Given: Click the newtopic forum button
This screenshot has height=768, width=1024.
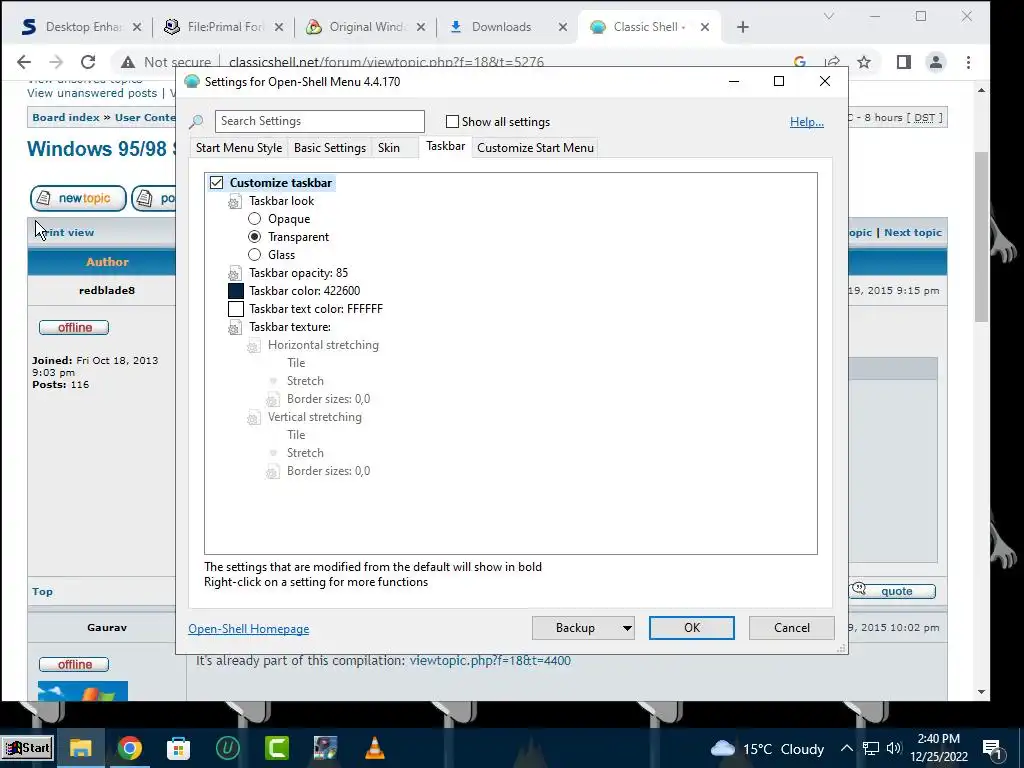Looking at the screenshot, I should [x=78, y=198].
